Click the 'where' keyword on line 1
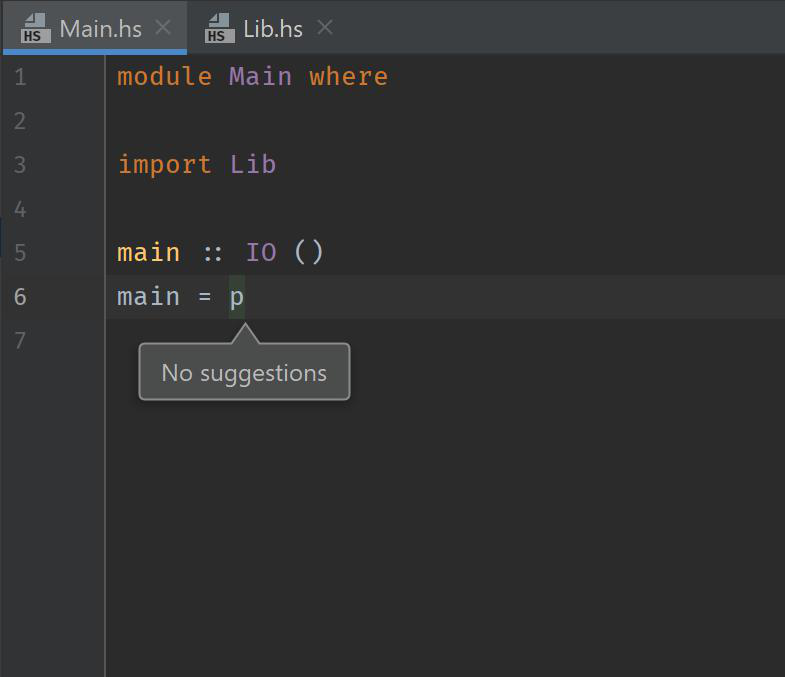785x677 pixels. pyautogui.click(x=348, y=77)
